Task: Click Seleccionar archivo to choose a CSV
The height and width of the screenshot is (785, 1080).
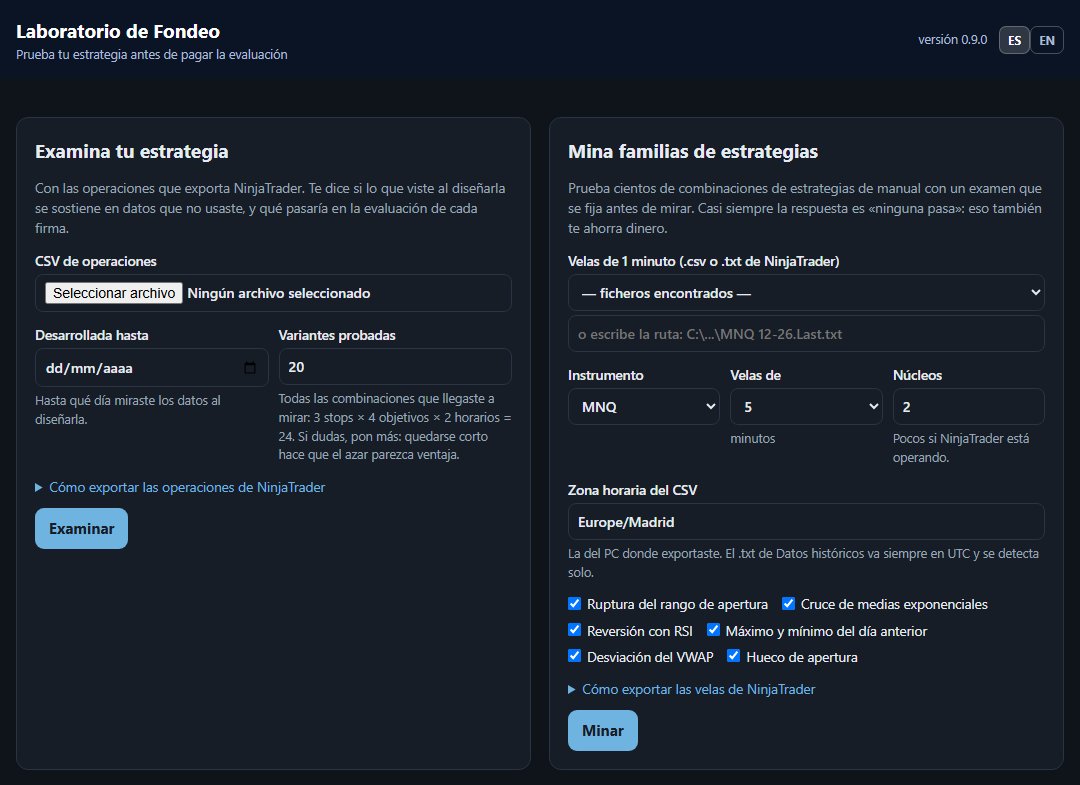Action: (x=114, y=293)
